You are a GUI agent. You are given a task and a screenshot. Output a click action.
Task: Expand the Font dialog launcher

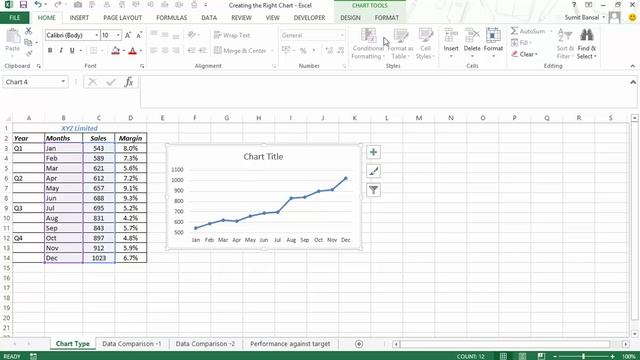pos(142,66)
